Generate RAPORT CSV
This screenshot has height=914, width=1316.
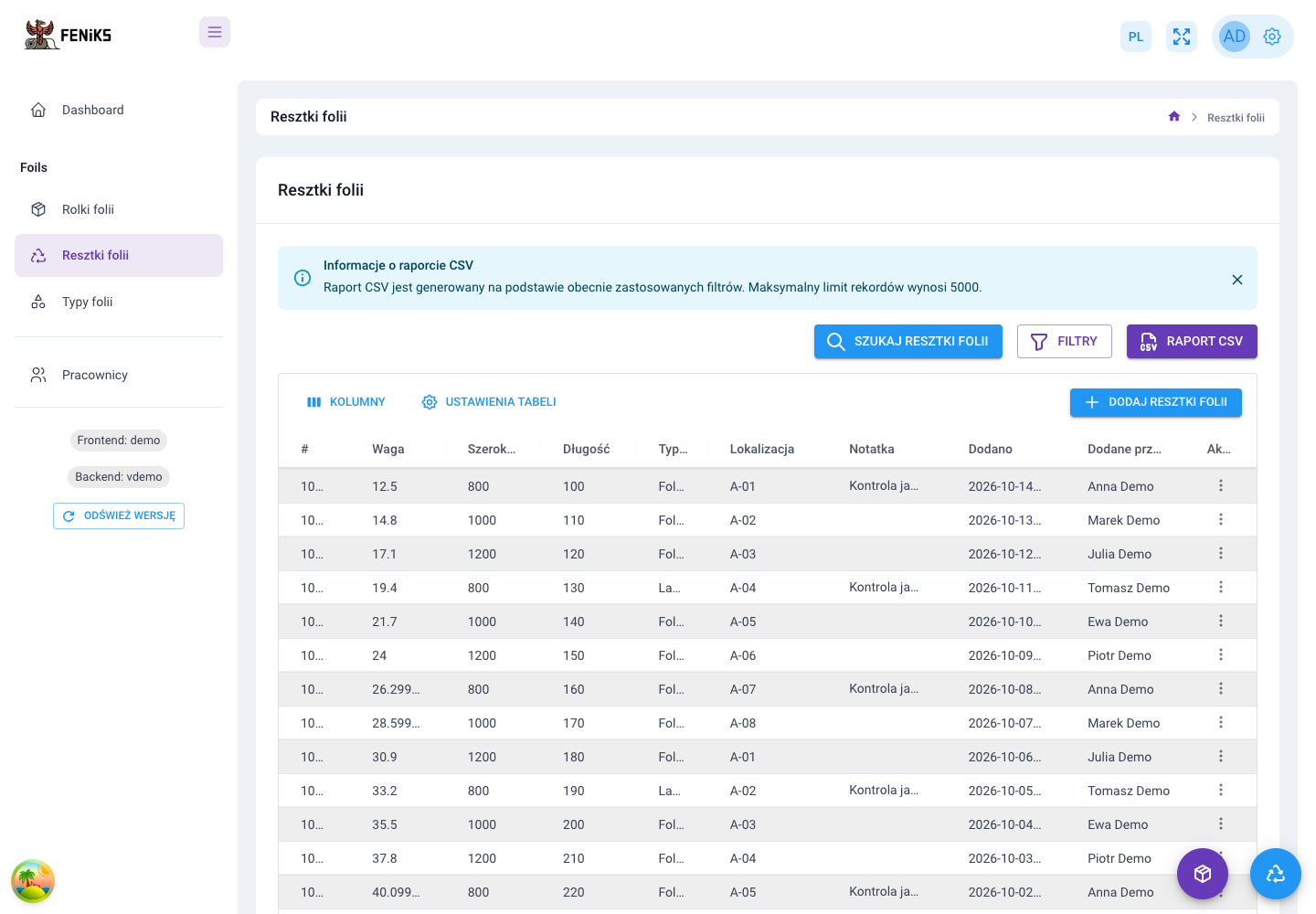(1192, 341)
